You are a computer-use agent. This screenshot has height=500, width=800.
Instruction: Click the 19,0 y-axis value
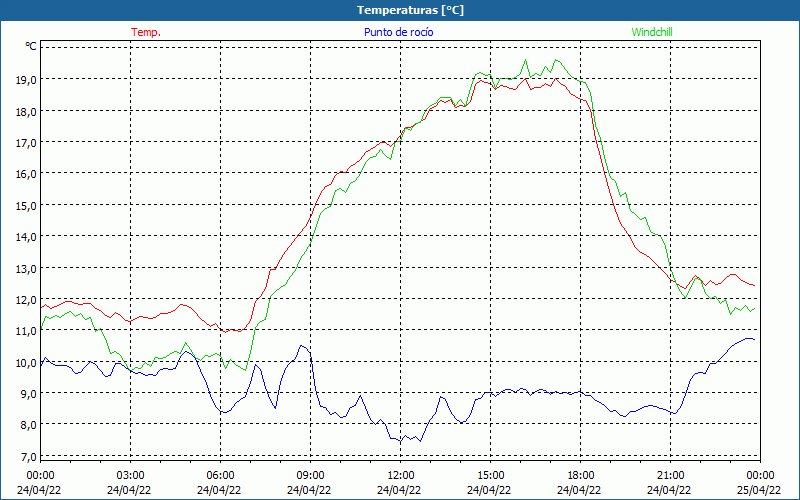(x=26, y=79)
